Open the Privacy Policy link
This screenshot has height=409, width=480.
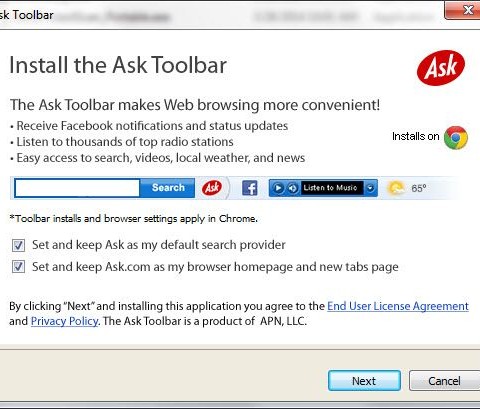coord(65,321)
